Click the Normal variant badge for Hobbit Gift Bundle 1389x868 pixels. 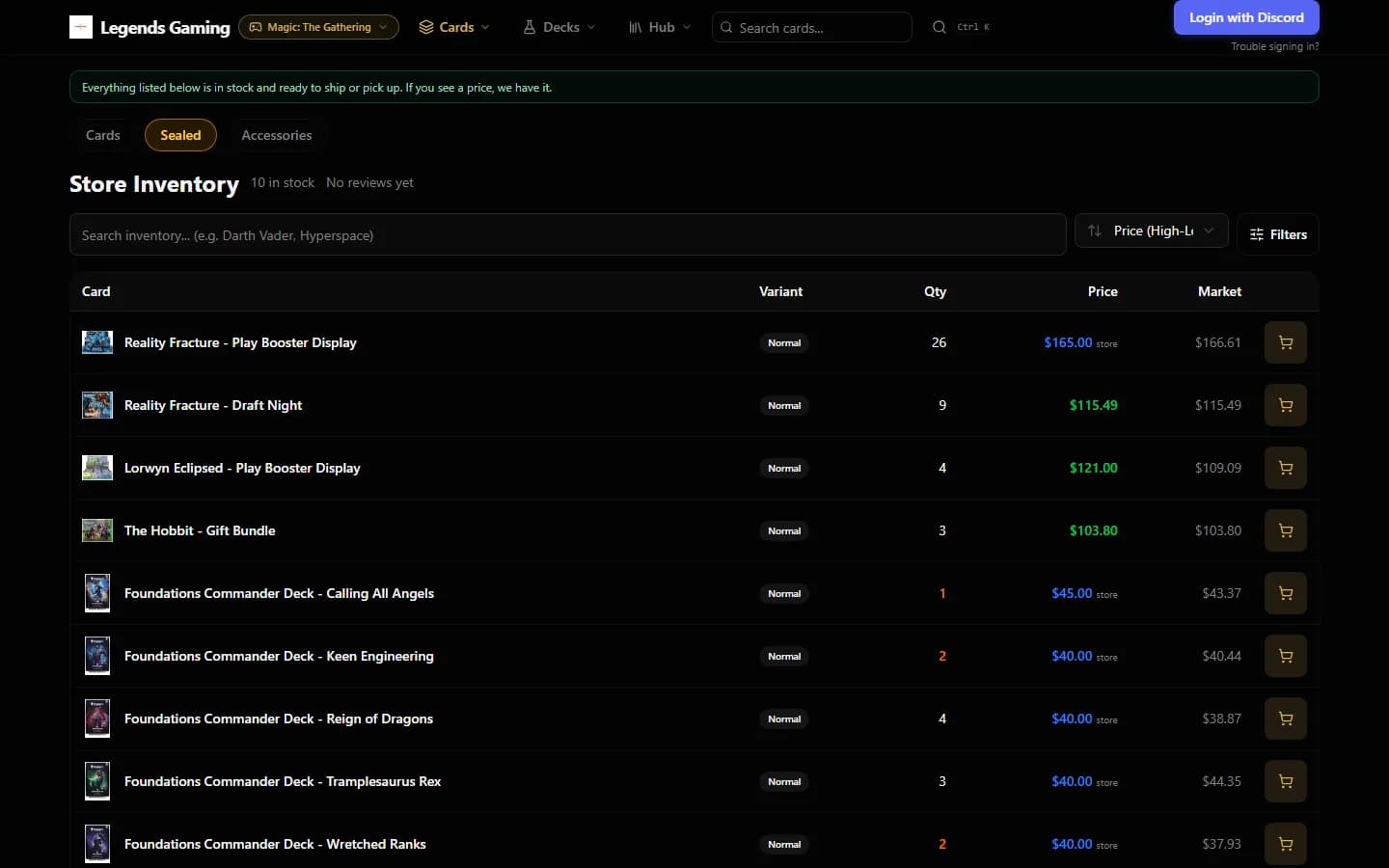[784, 530]
